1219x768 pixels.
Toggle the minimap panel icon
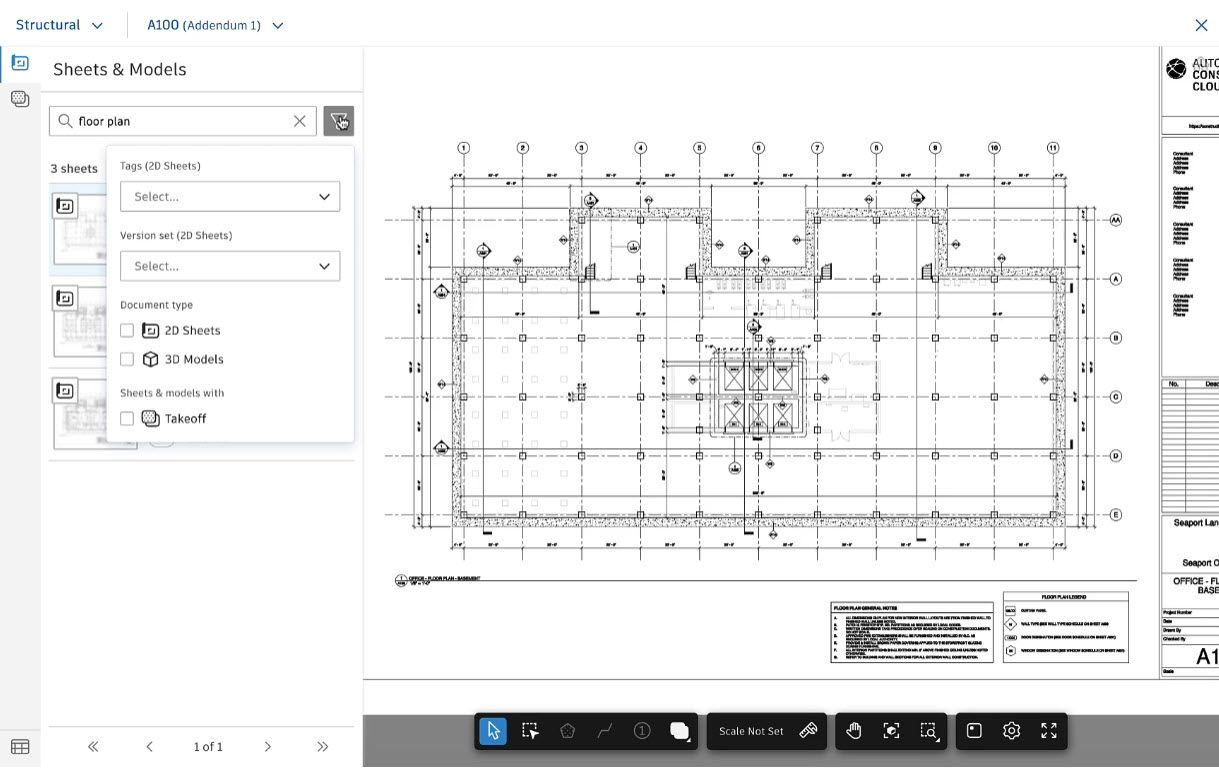[974, 731]
